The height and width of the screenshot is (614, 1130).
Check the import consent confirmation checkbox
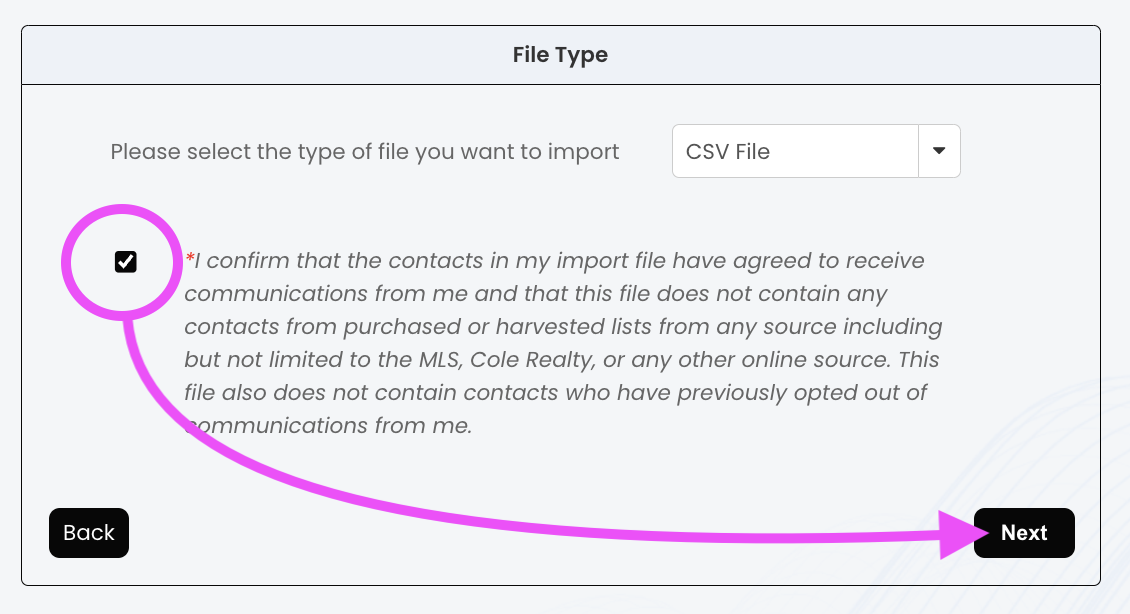(x=125, y=262)
